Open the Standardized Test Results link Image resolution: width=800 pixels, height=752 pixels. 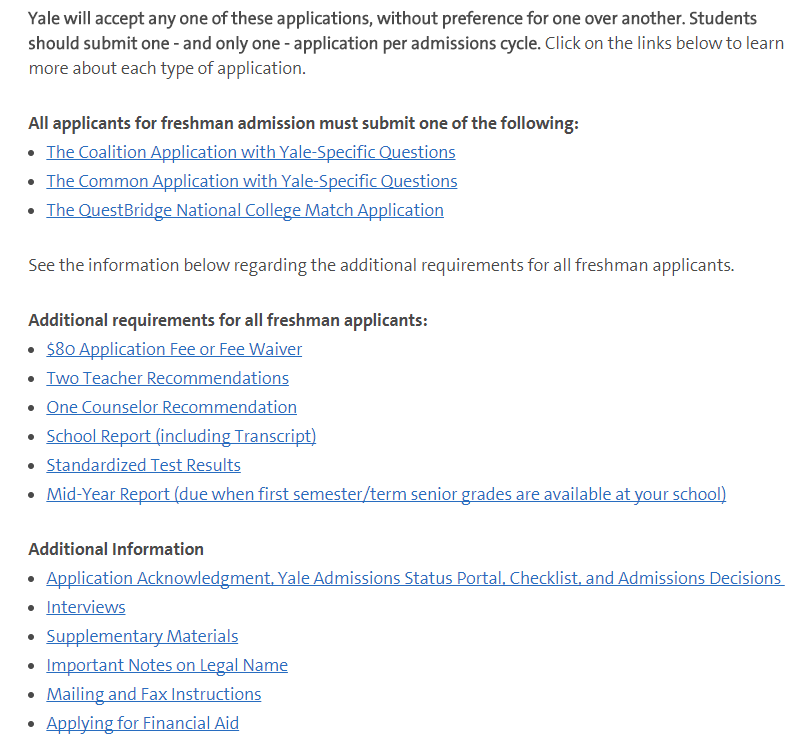pos(143,466)
